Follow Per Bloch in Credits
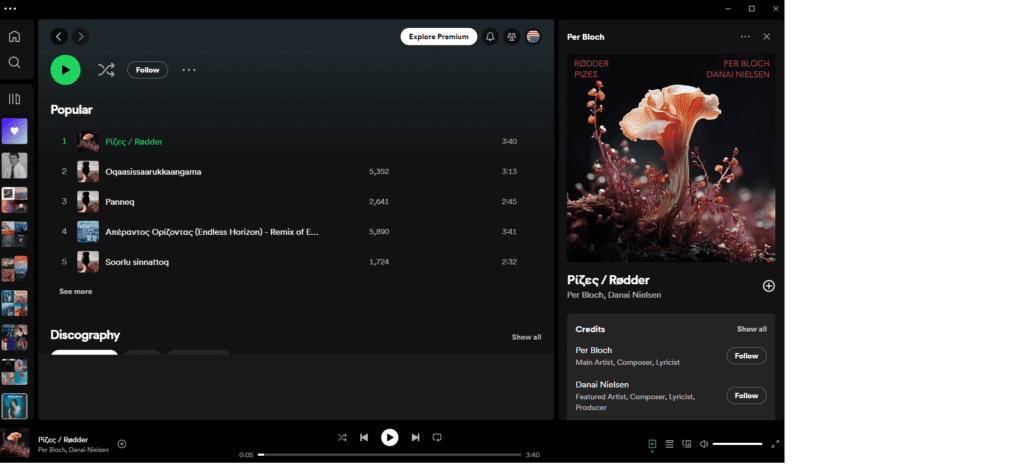Viewport: 1024px width, 467px height. [746, 356]
